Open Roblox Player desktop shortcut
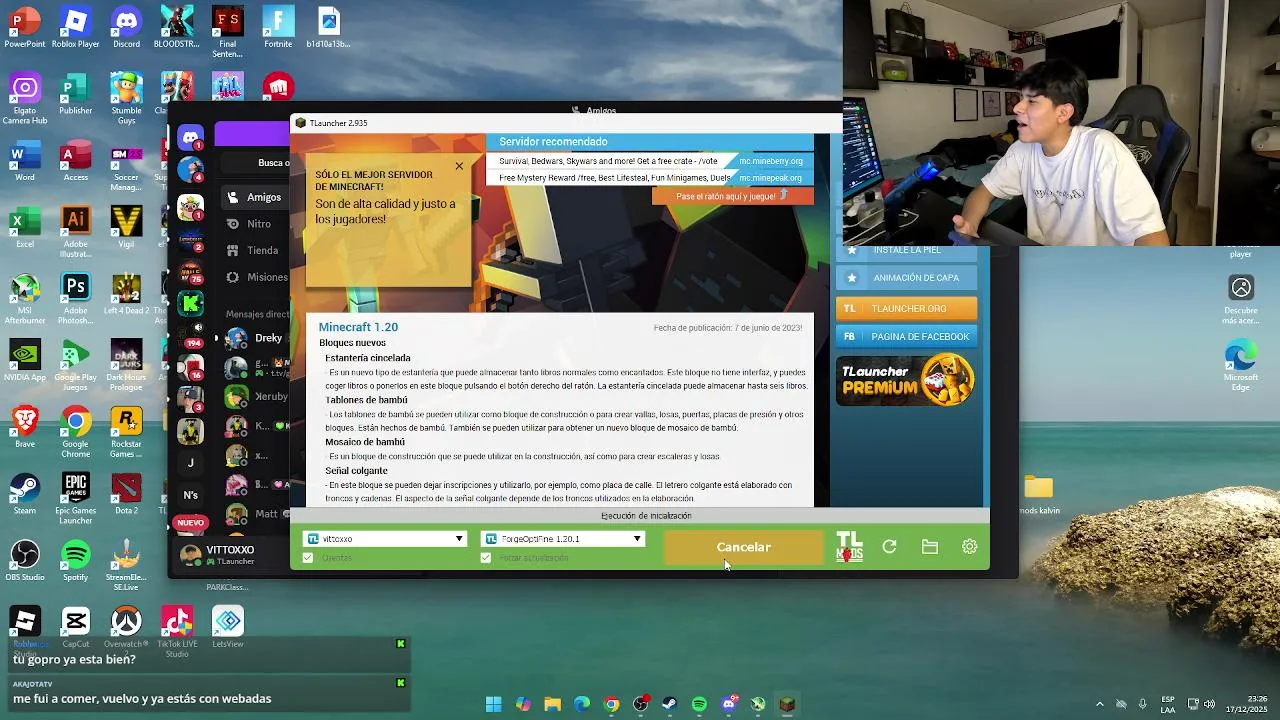 tap(76, 27)
